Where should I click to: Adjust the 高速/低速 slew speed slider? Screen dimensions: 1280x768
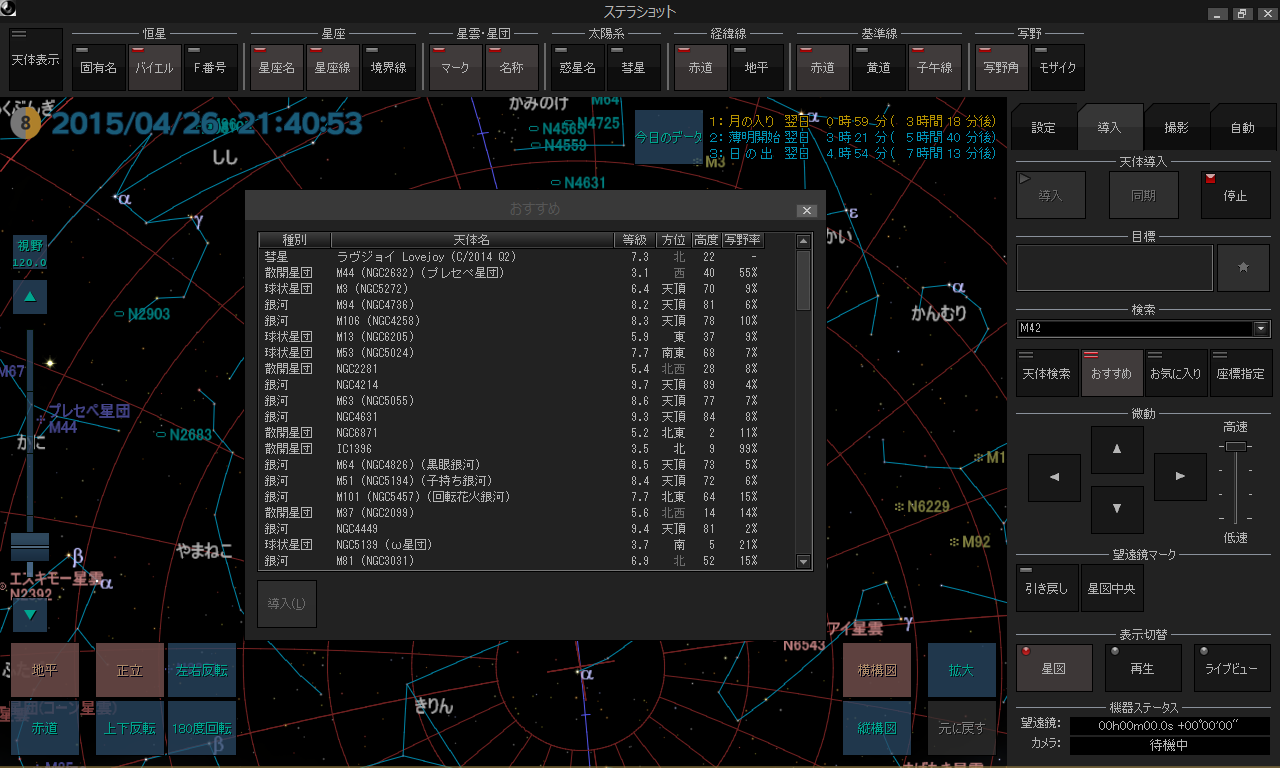point(1236,446)
